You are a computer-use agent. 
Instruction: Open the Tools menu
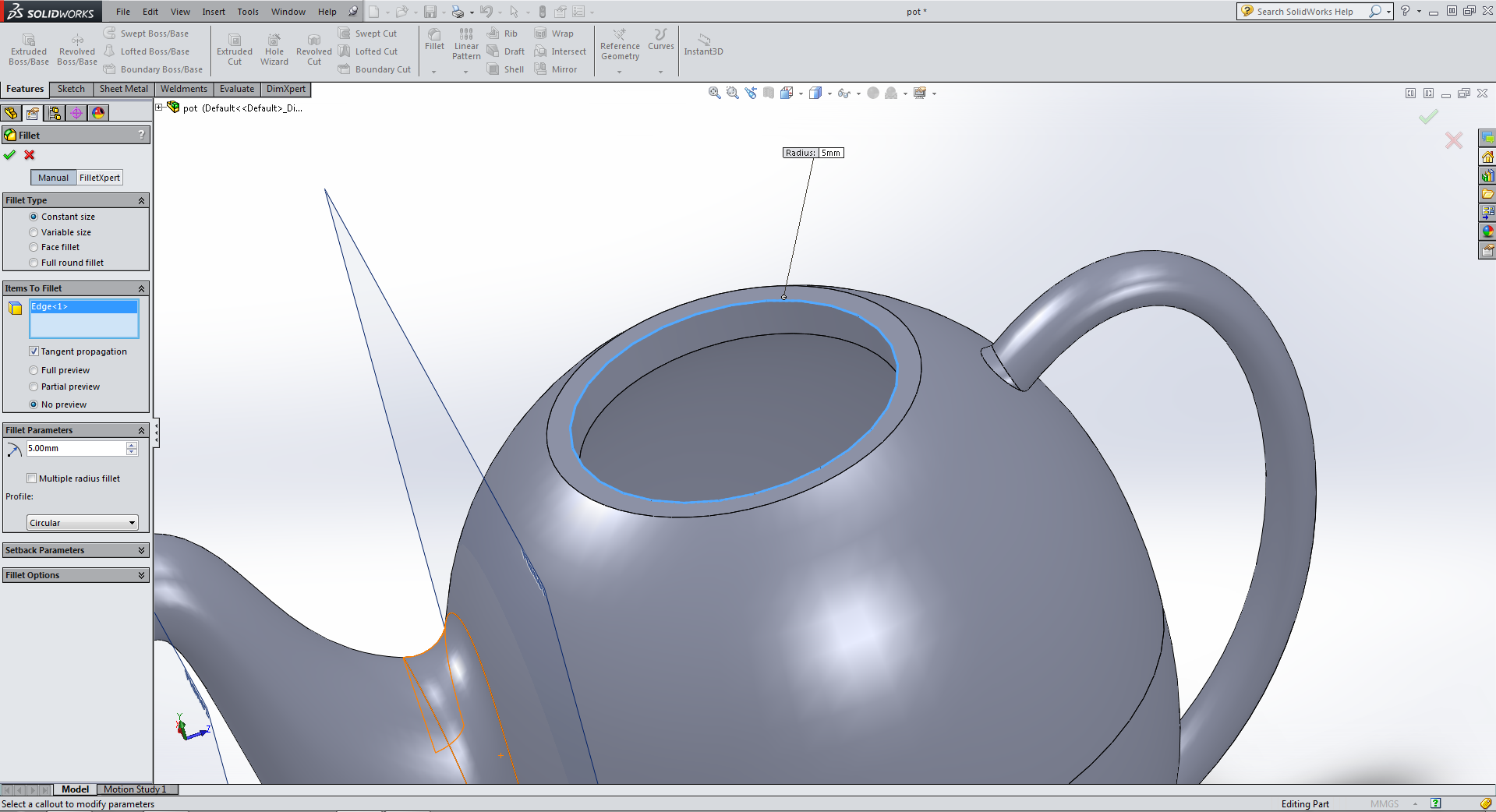[248, 12]
